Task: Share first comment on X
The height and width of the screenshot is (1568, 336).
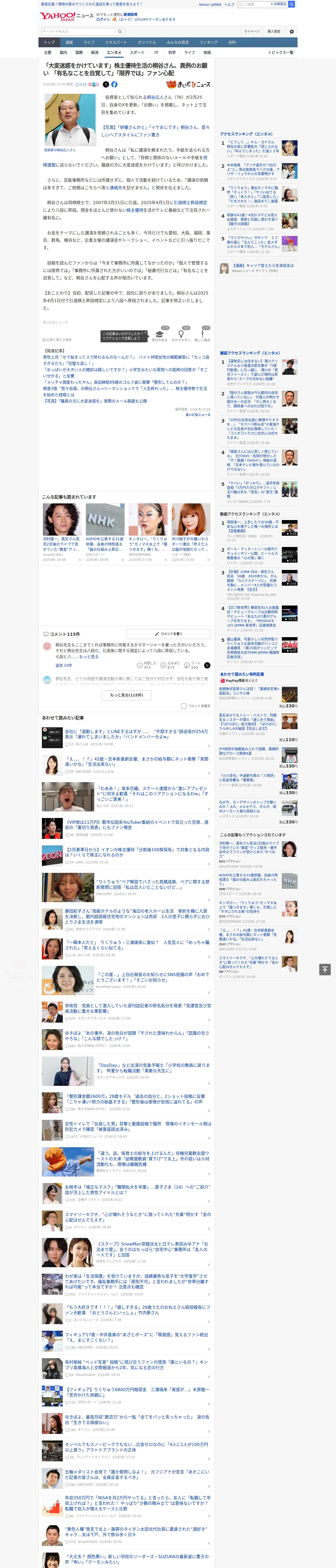Action: pos(207,665)
